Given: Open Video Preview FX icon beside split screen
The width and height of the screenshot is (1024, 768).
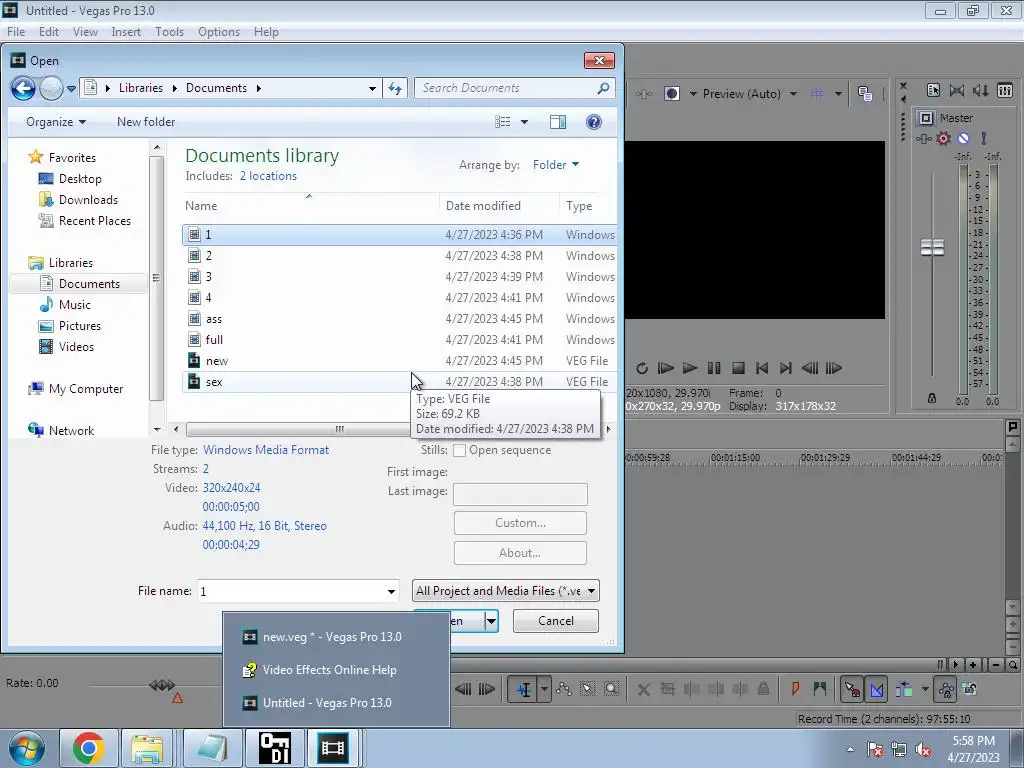Looking at the screenshot, I should point(643,93).
